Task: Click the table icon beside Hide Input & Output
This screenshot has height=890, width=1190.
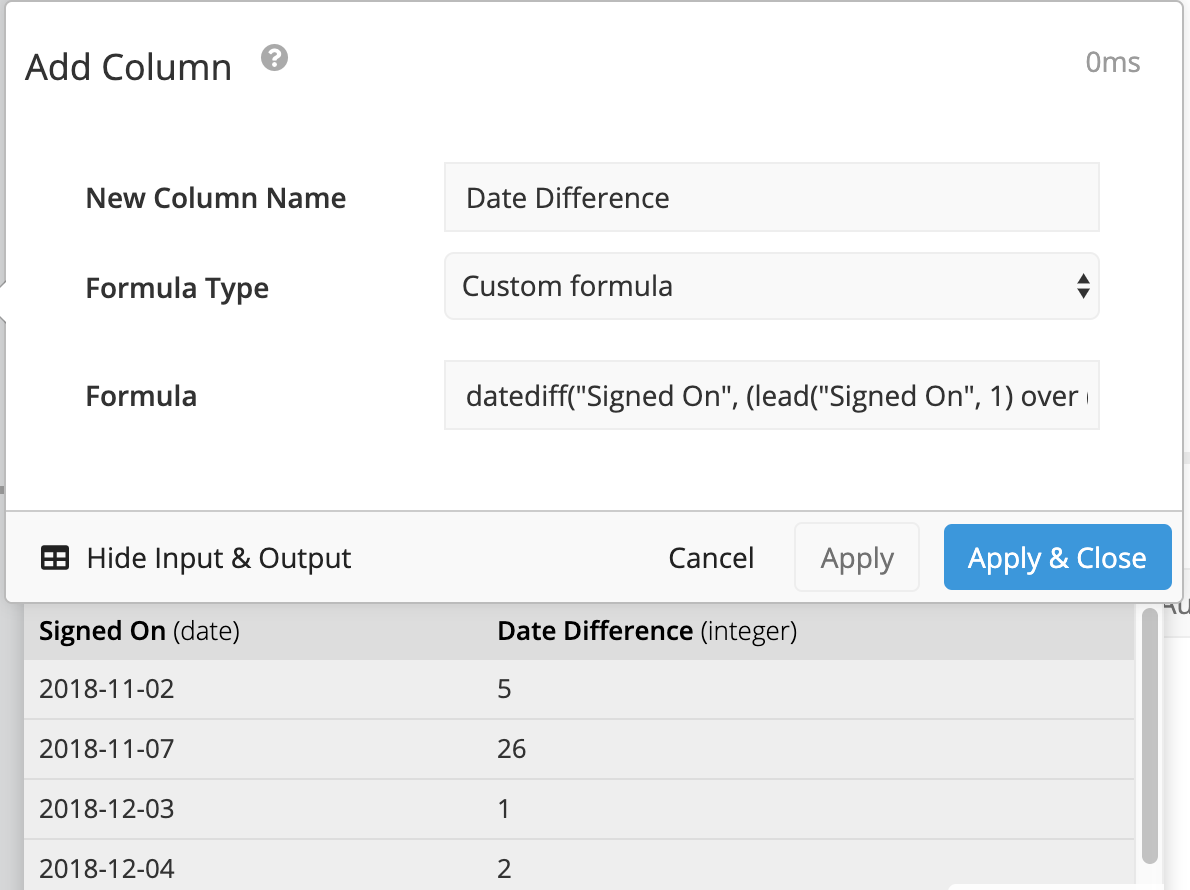Action: point(55,558)
